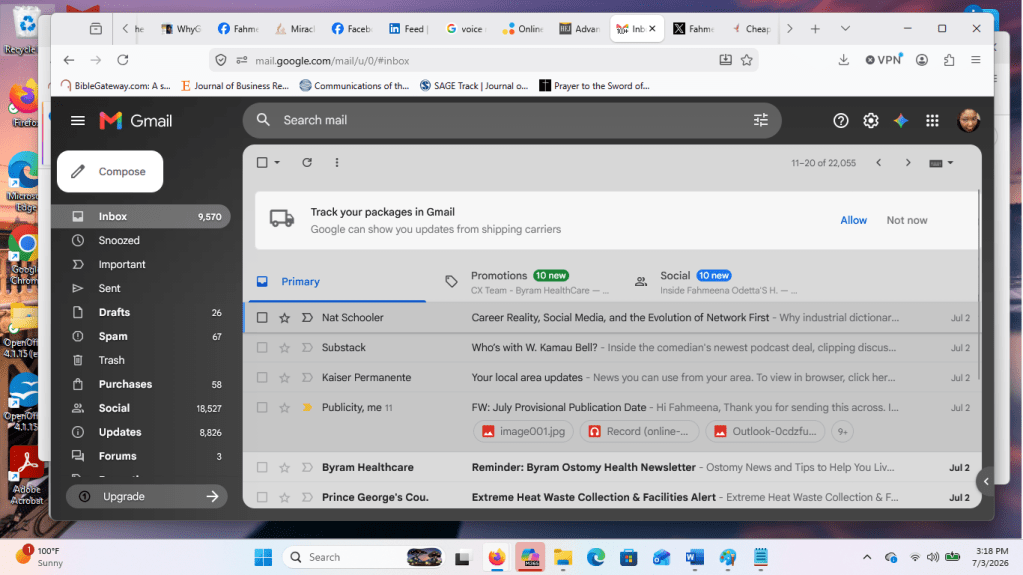
Task: Go to newer messages page arrow
Action: (x=878, y=163)
